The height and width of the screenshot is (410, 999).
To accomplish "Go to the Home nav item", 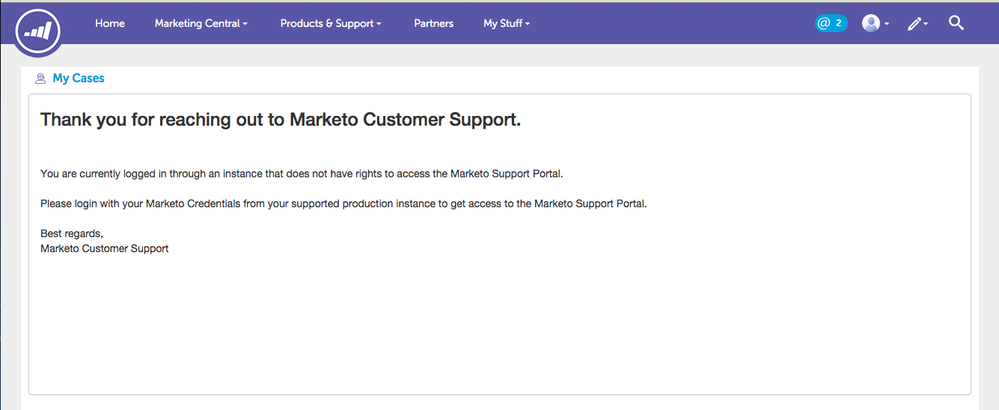I will pyautogui.click(x=109, y=23).
